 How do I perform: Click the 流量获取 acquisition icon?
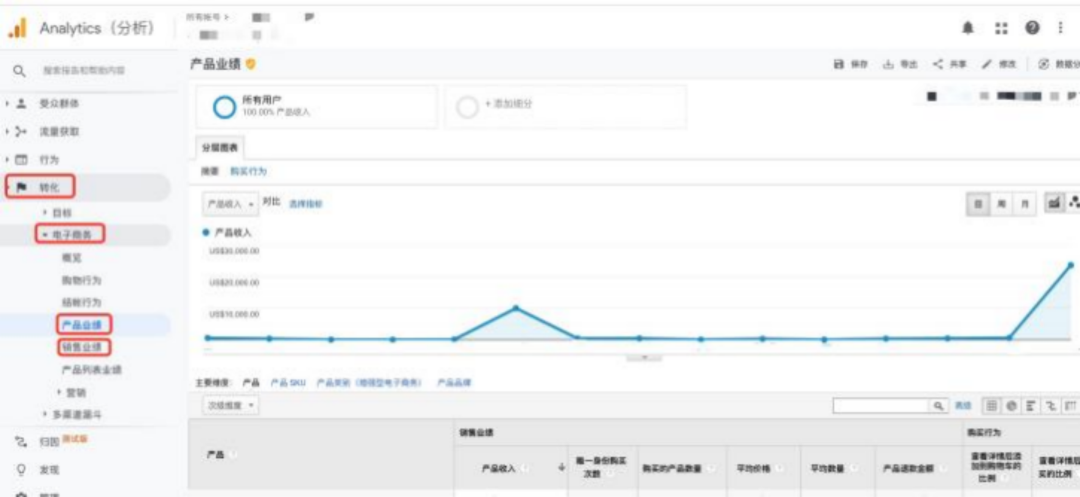22,131
